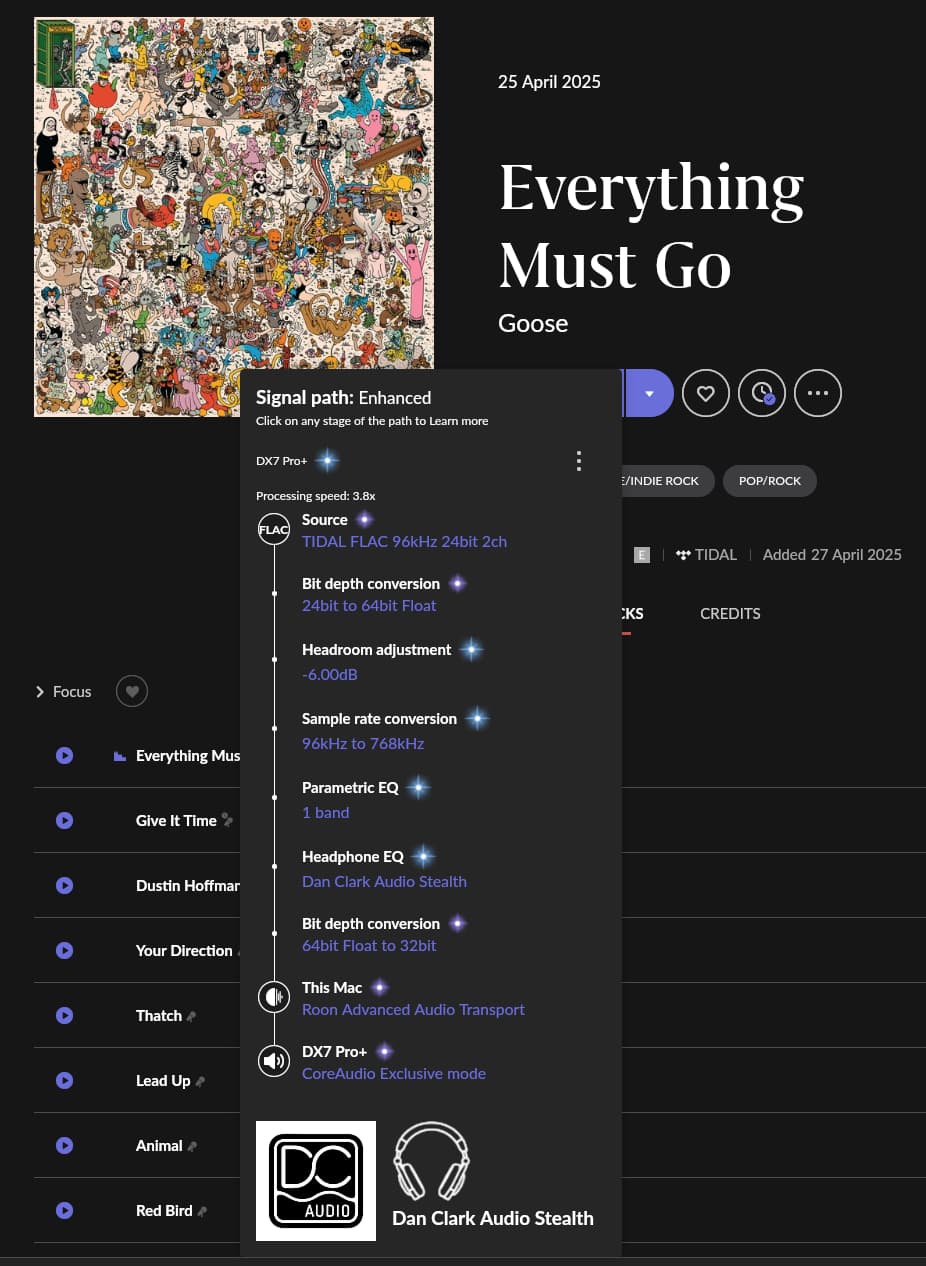926x1266 pixels.
Task: Click the star beside Sample rate conversion
Action: 477,718
